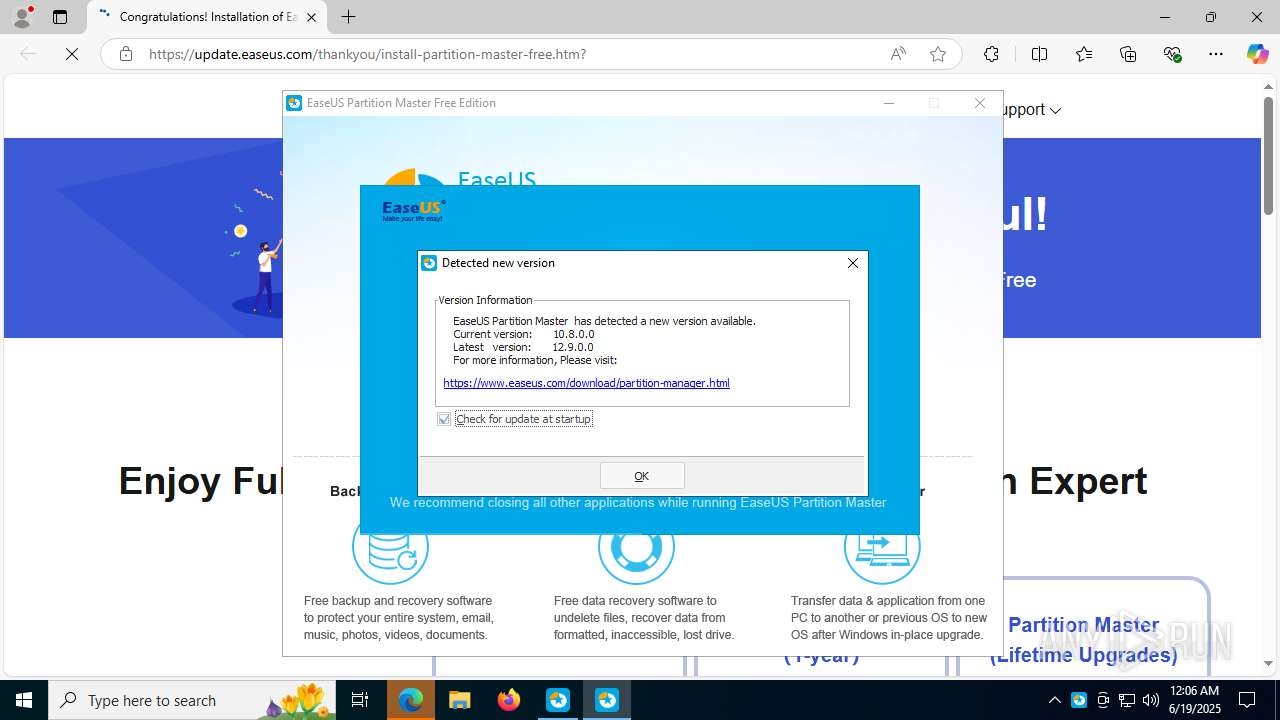Add this page to favorites star

click(x=938, y=54)
